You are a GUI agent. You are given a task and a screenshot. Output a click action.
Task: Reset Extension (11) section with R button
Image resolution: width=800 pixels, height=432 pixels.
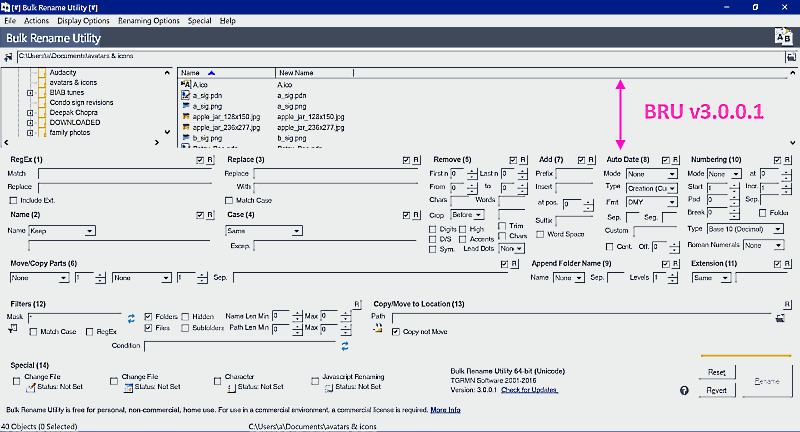[787, 264]
